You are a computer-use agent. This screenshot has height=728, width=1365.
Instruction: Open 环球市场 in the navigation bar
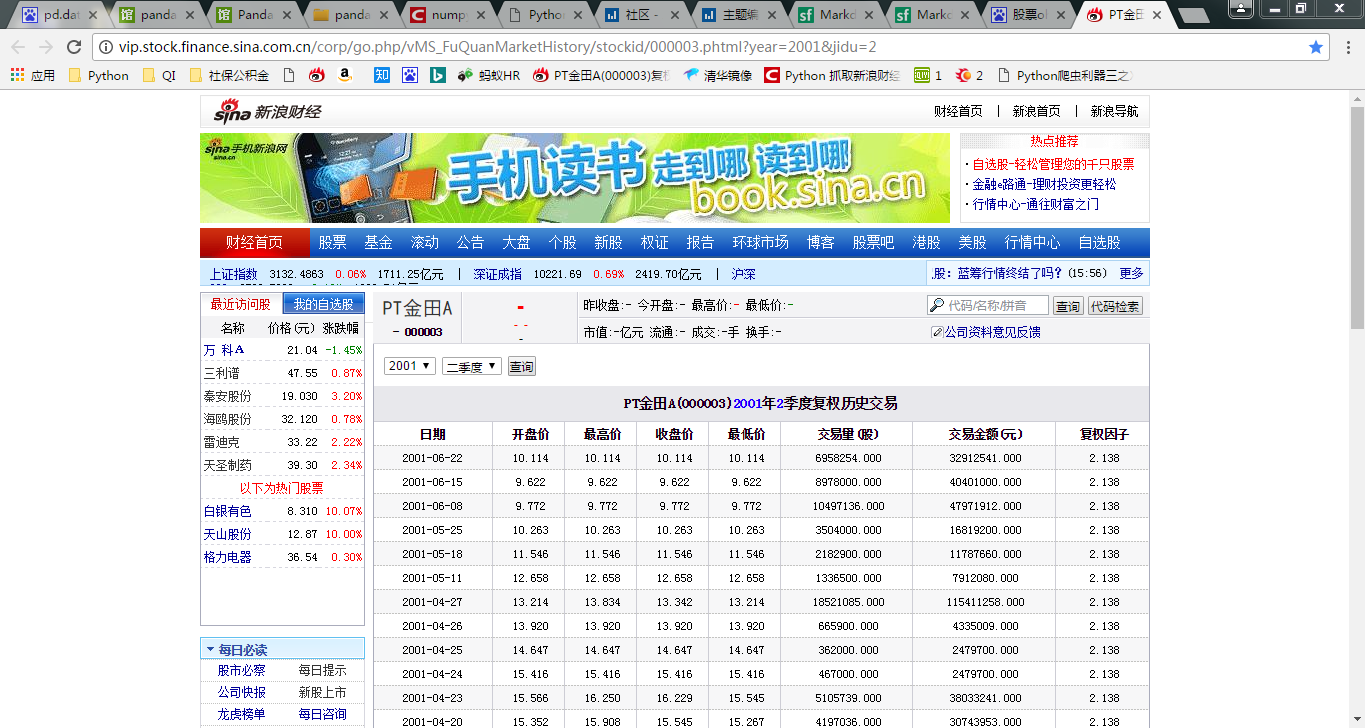760,242
